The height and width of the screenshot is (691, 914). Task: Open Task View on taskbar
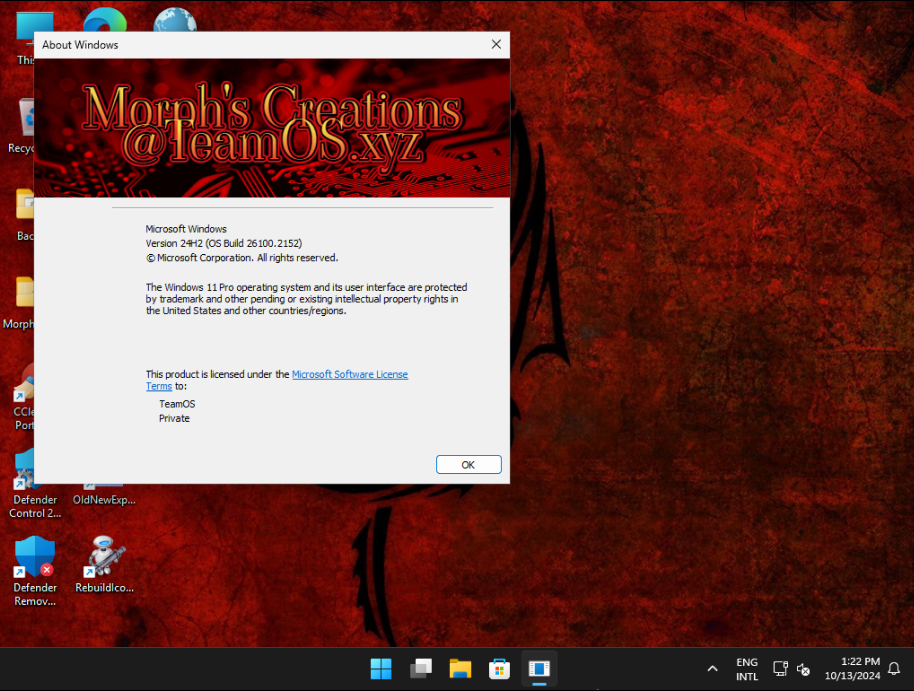tap(421, 669)
